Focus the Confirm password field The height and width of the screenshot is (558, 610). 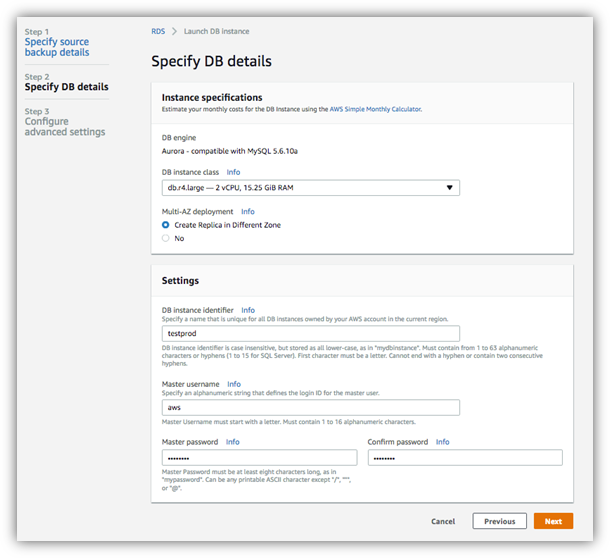click(x=465, y=458)
